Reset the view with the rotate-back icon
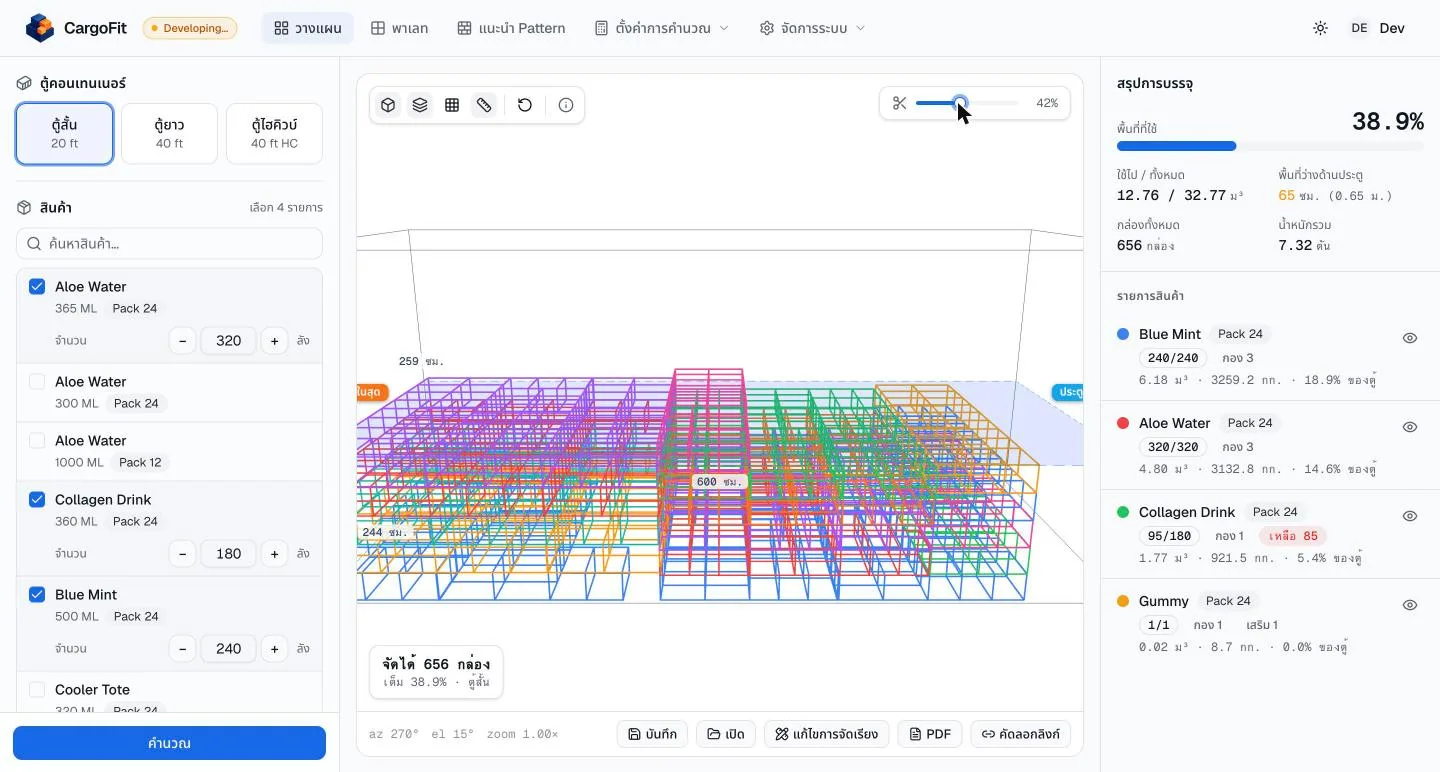Screen dimensions: 1440x772 [525, 105]
